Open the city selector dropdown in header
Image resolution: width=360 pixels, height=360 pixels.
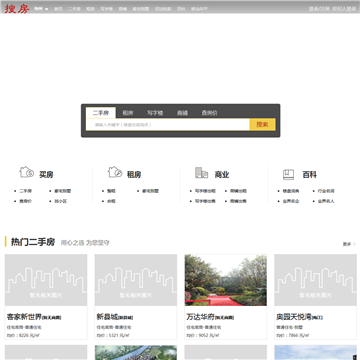click(x=41, y=9)
